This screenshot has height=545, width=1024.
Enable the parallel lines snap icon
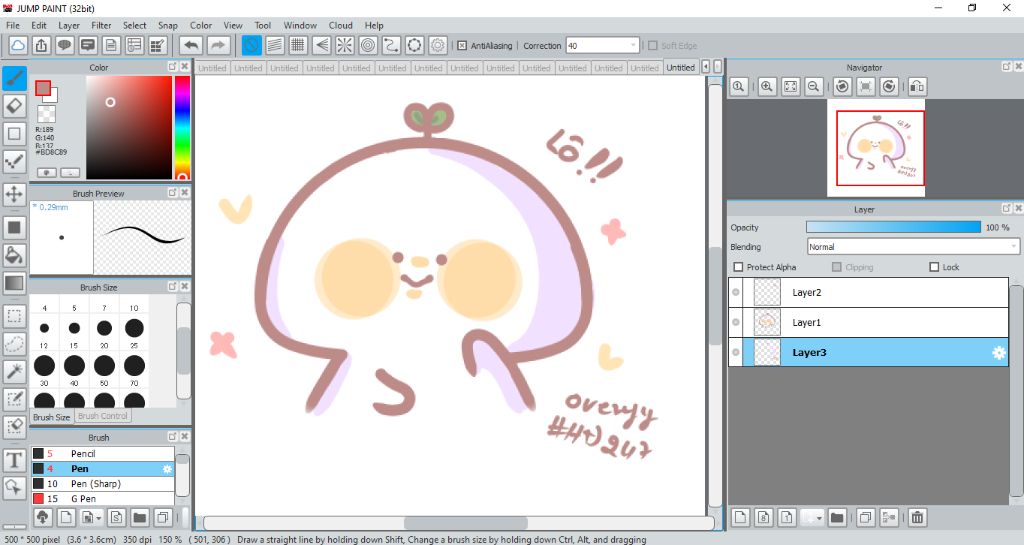coord(275,46)
